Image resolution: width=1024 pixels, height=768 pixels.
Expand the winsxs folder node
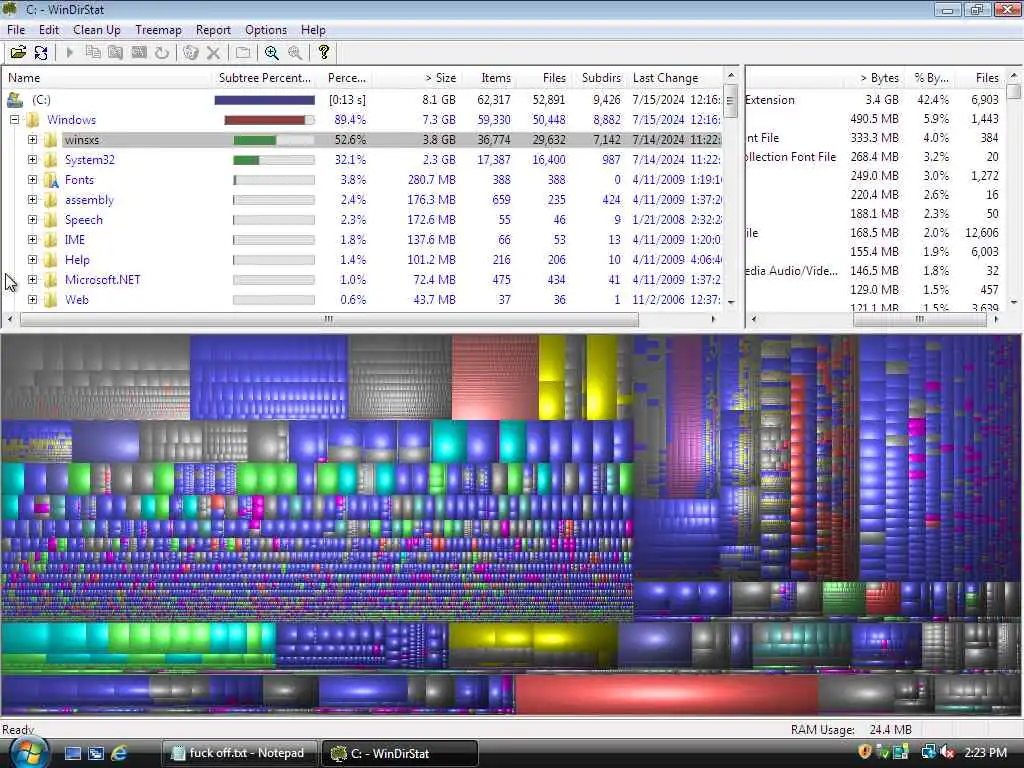[x=32, y=139]
